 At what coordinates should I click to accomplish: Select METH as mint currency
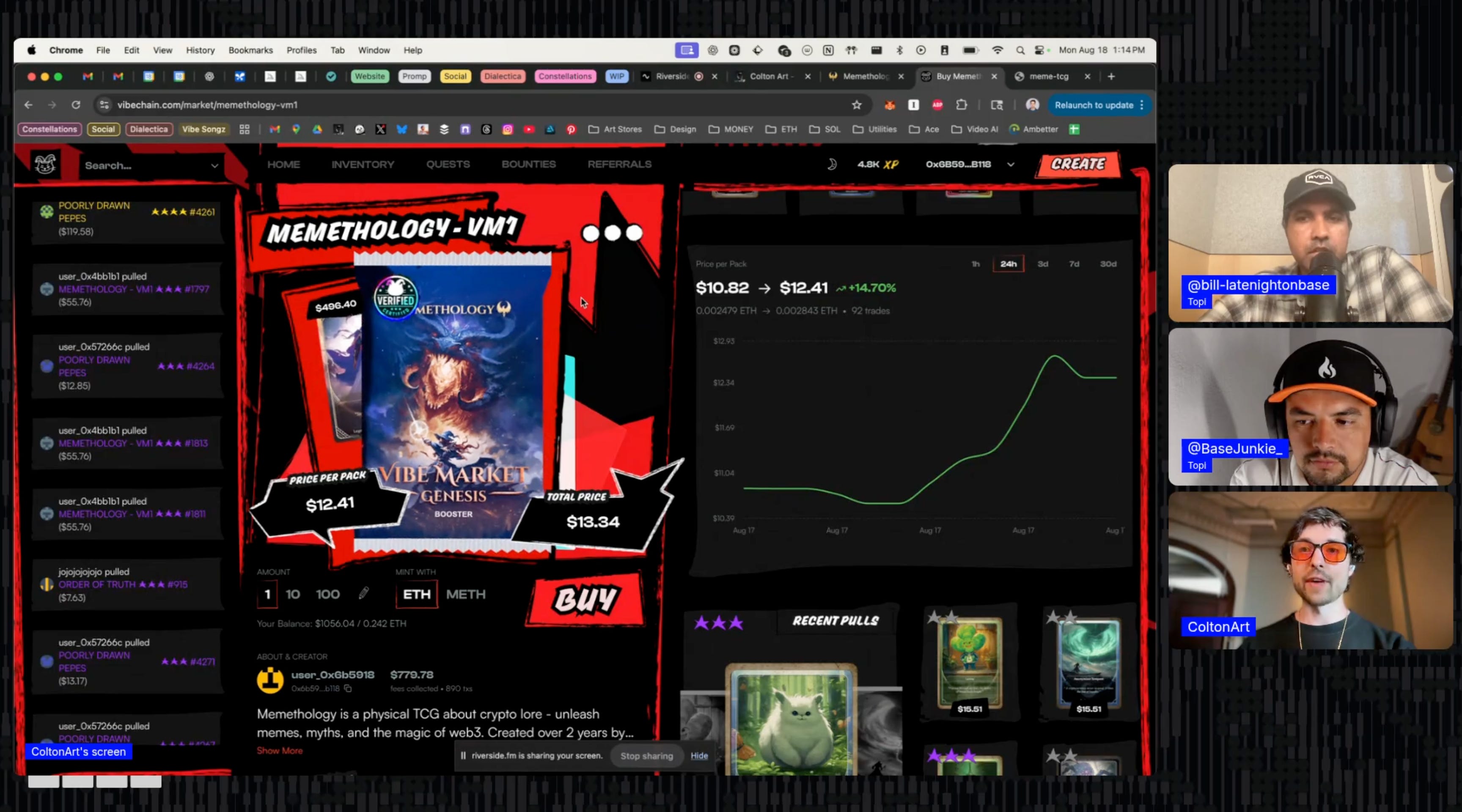tap(465, 594)
